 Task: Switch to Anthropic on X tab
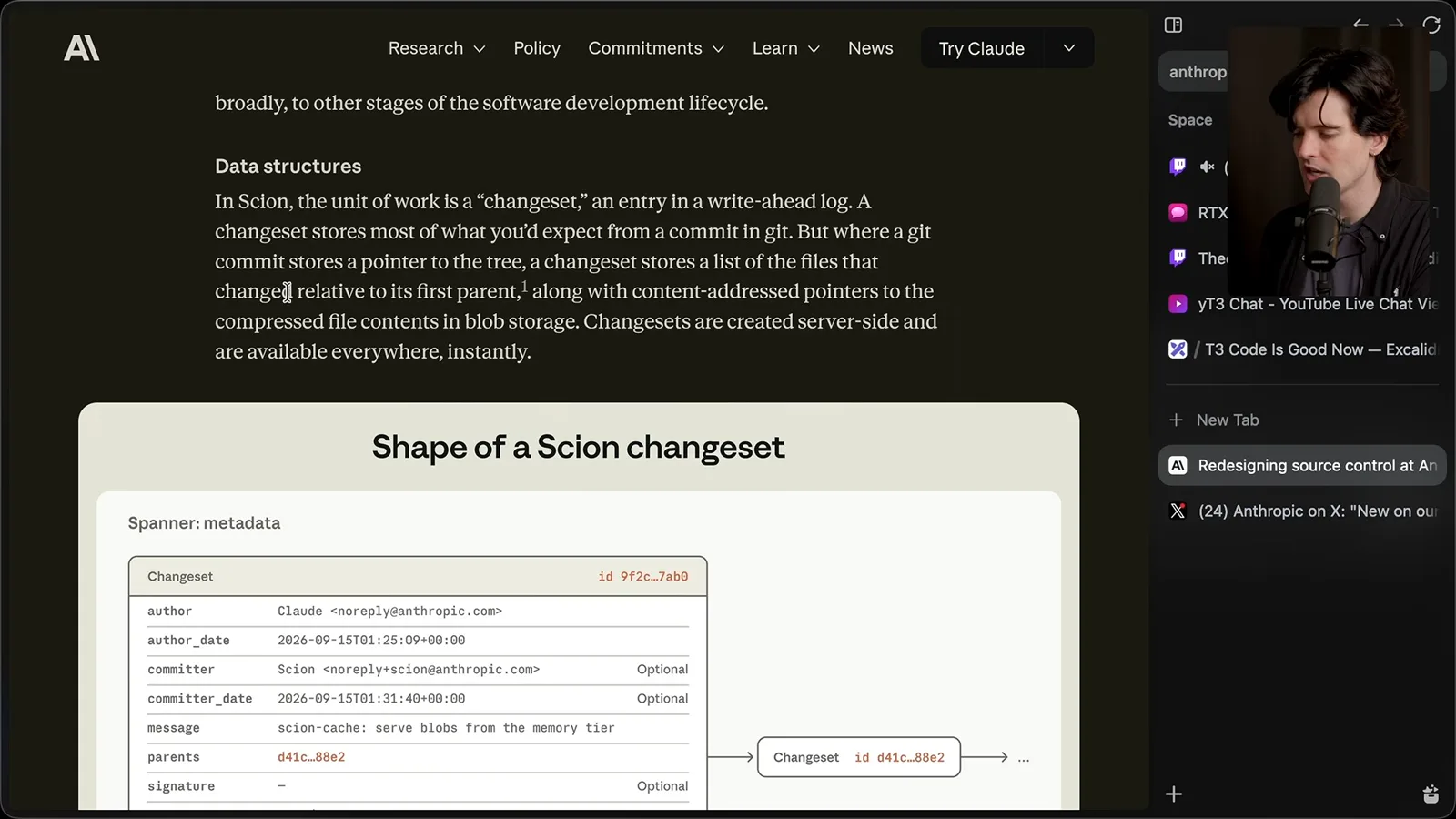(1302, 511)
